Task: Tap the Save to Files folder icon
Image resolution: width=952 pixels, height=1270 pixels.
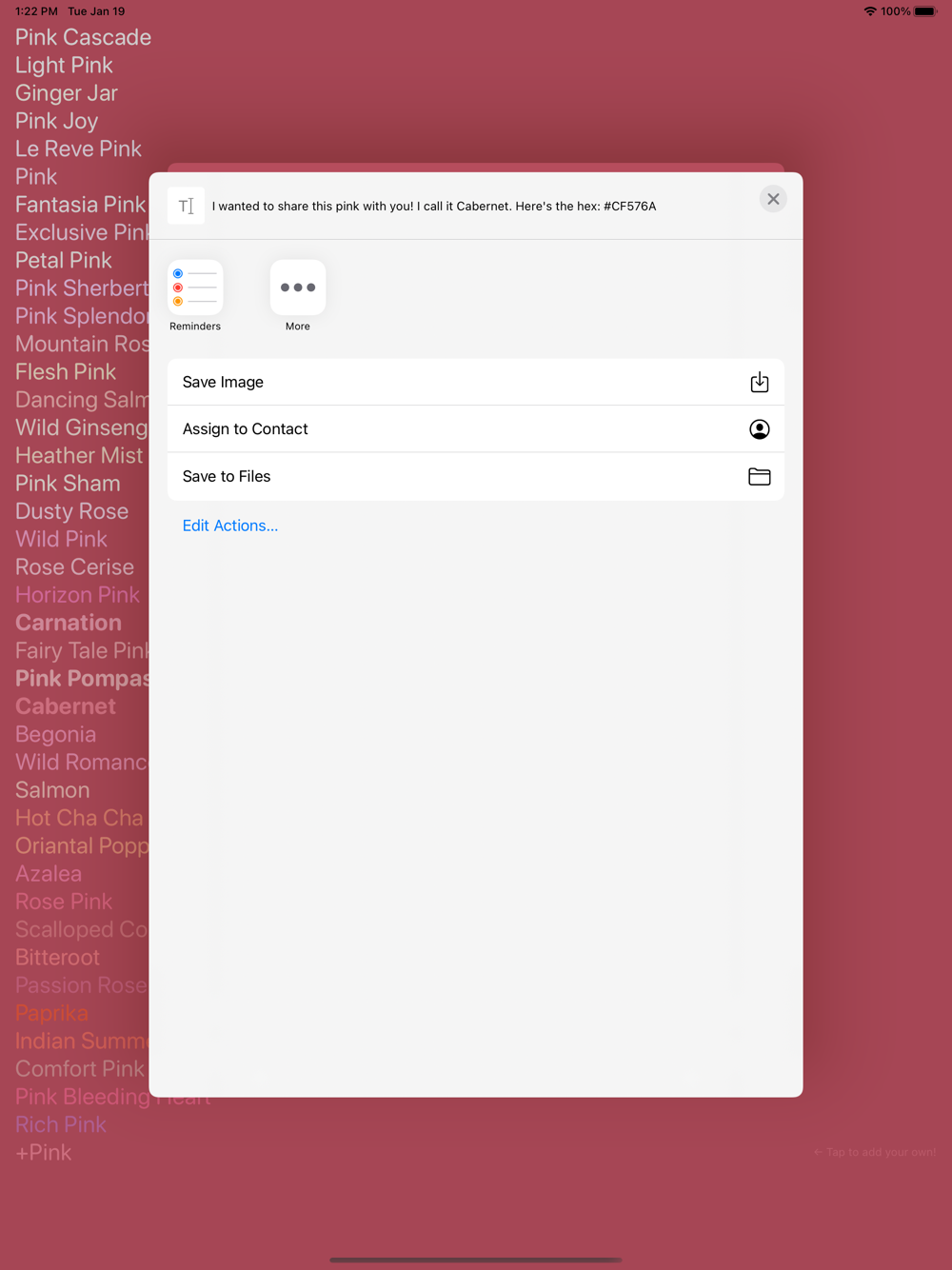Action: (x=759, y=477)
